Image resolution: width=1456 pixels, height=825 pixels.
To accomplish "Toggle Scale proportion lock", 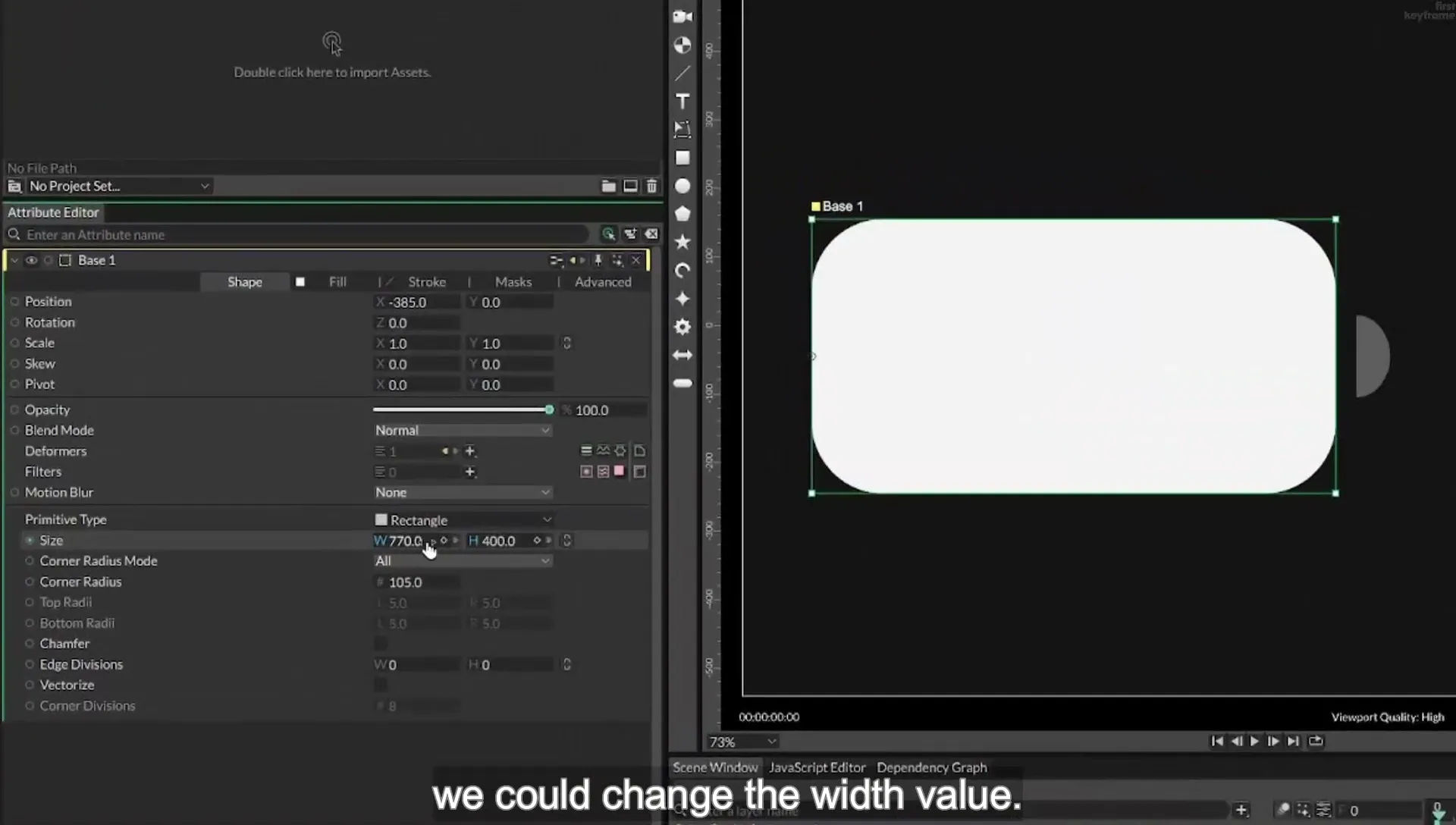I will pos(566,343).
